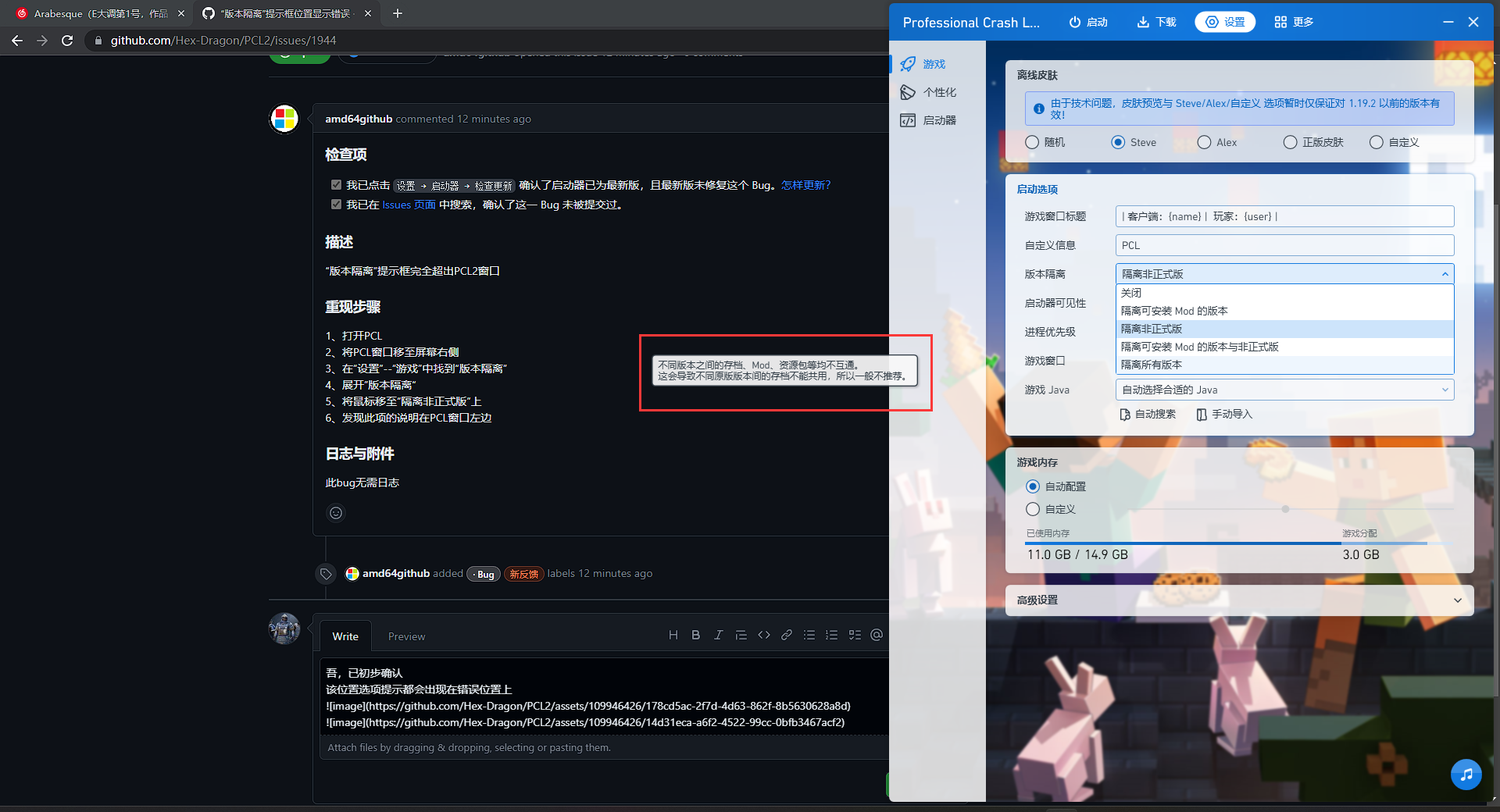Open the 启动 tab in PCL
Viewport: 1500px width, 812px height.
pyautogui.click(x=1088, y=22)
